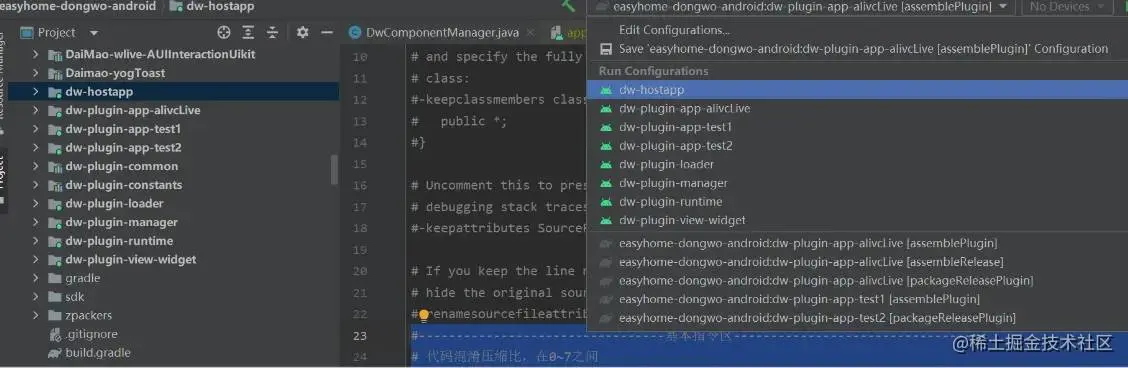Screen dimensions: 1128x368
Task: Select dw-hostapp in Run Configurations list
Action: (857, 90)
